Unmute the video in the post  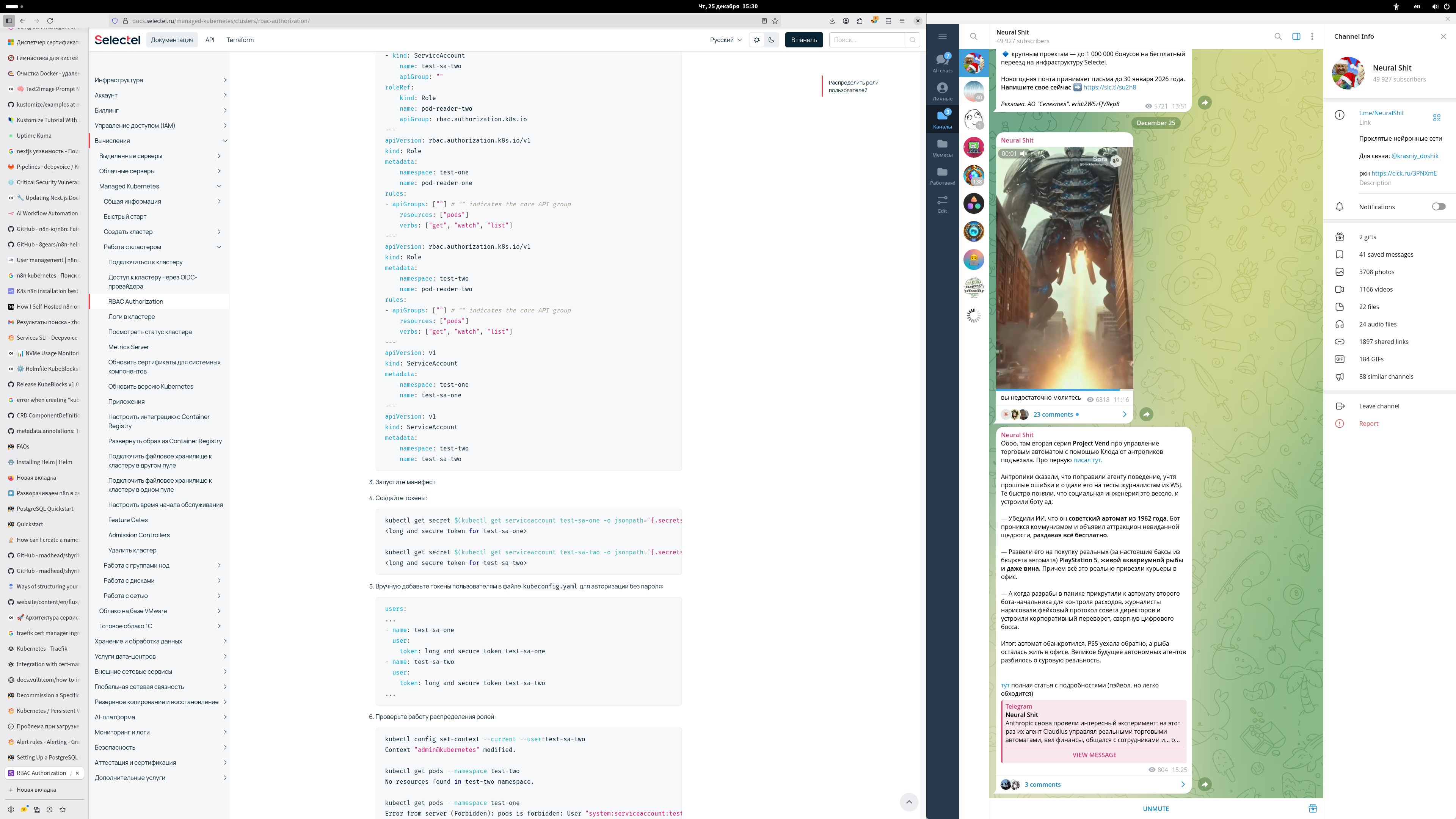pyautogui.click(x=1023, y=154)
